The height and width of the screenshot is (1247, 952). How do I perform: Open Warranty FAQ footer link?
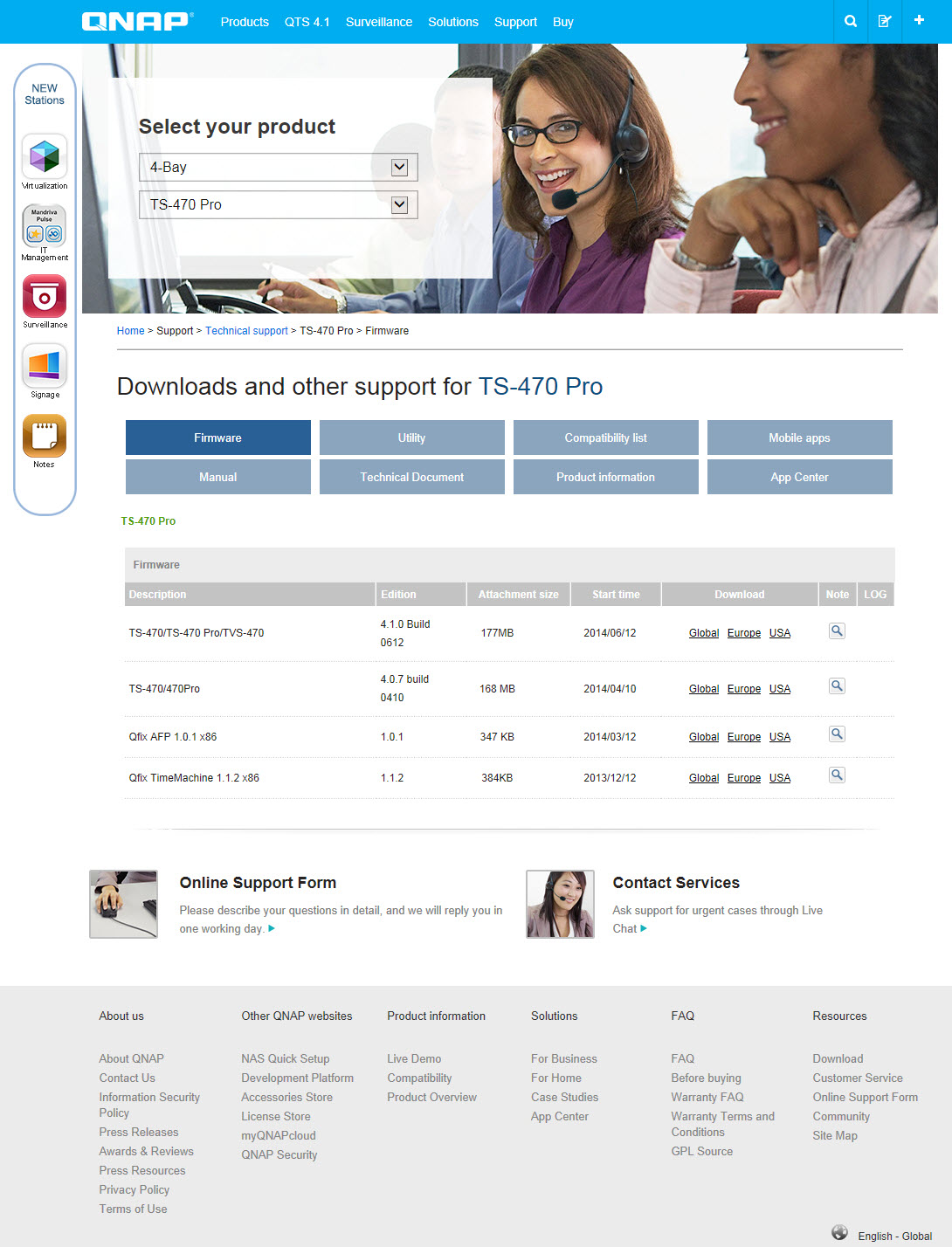pyautogui.click(x=707, y=1097)
